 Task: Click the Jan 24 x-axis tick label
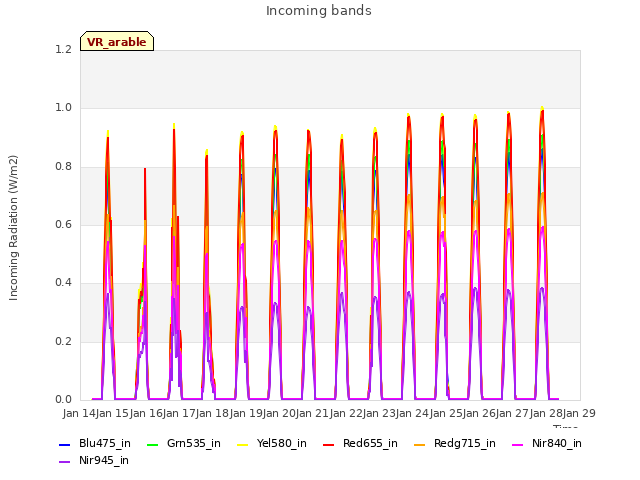413,413
